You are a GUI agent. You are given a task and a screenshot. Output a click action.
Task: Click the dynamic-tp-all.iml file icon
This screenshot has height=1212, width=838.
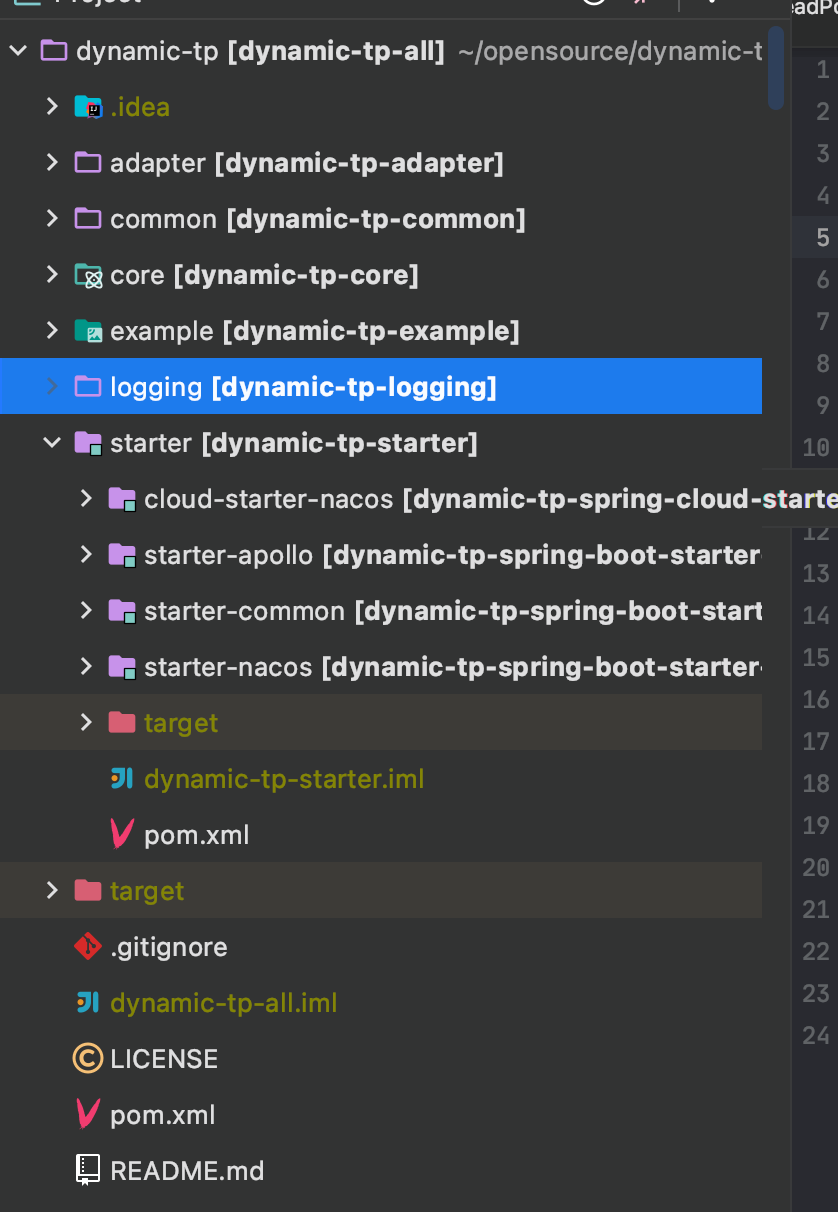(x=89, y=1003)
